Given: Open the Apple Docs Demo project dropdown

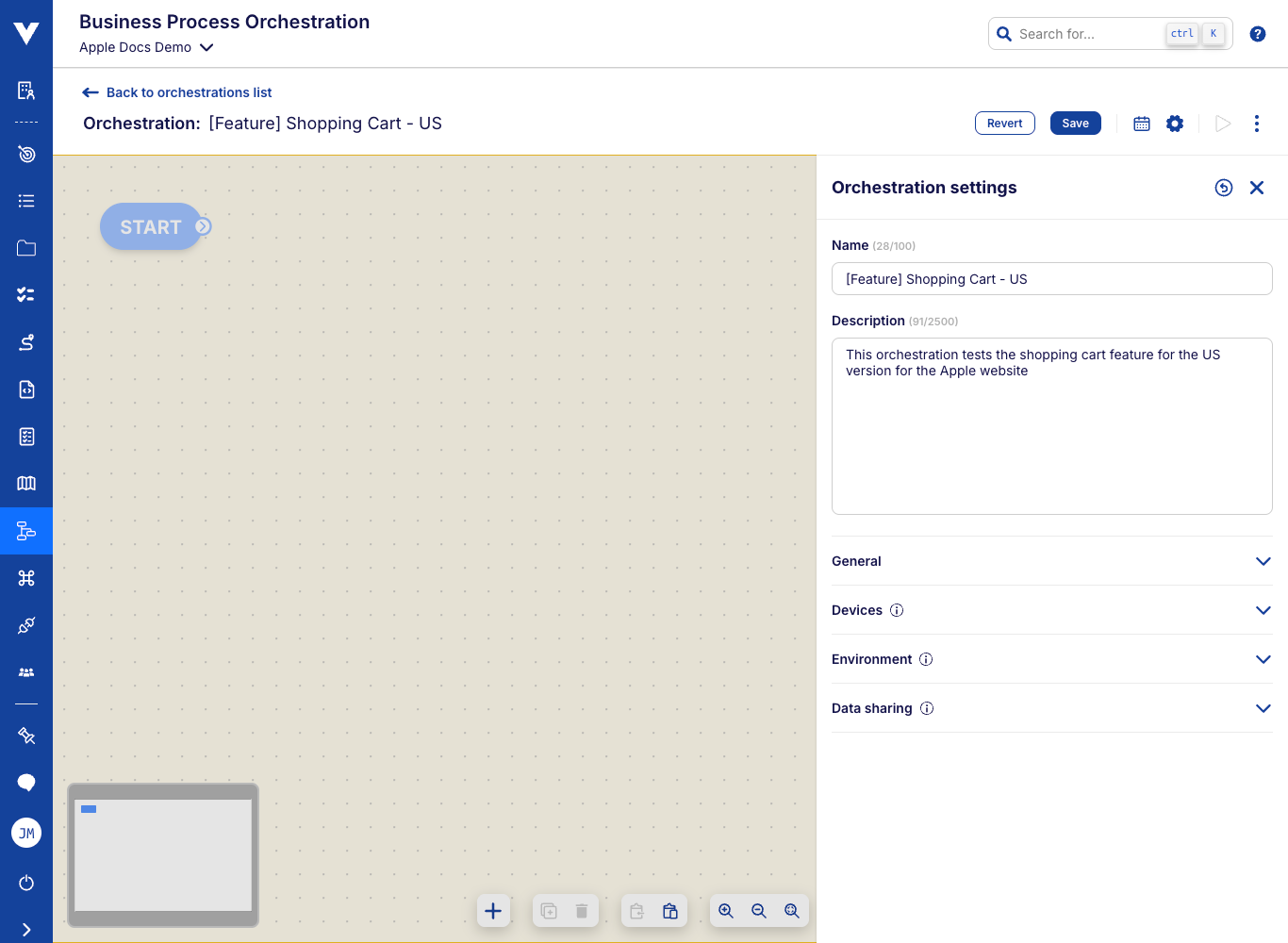Looking at the screenshot, I should tap(146, 47).
